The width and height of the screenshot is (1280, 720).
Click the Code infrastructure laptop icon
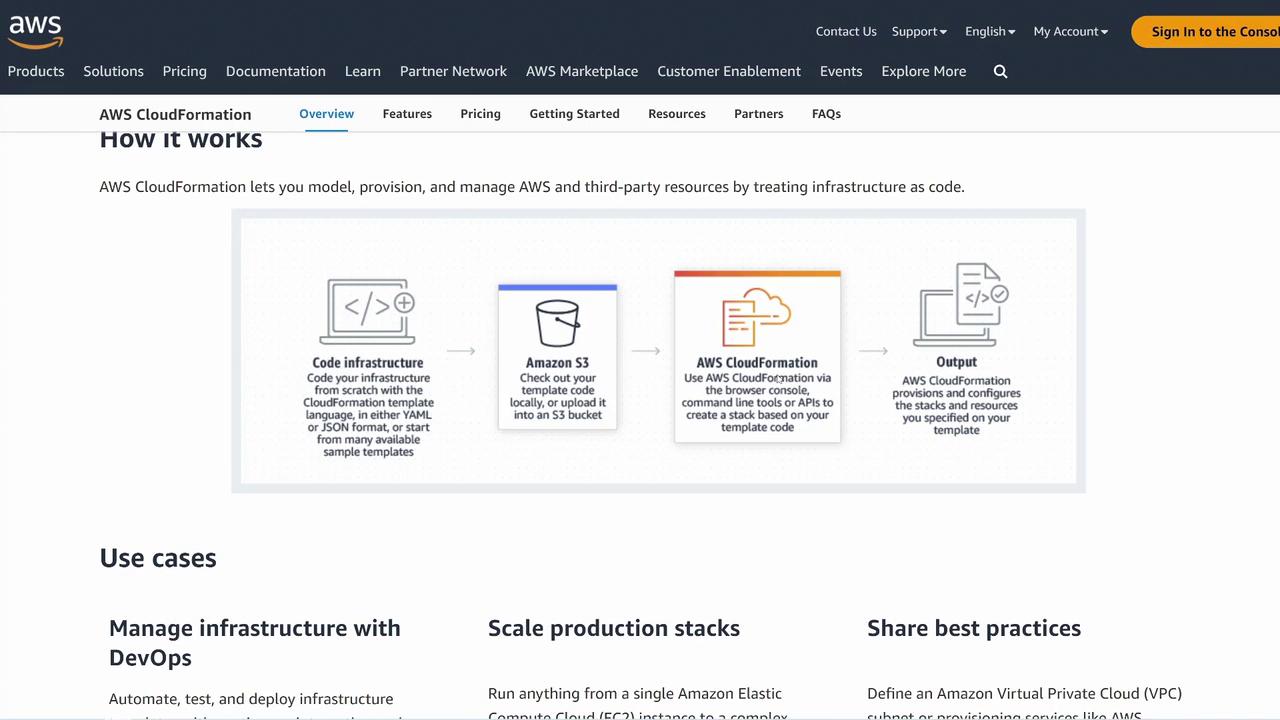click(367, 311)
